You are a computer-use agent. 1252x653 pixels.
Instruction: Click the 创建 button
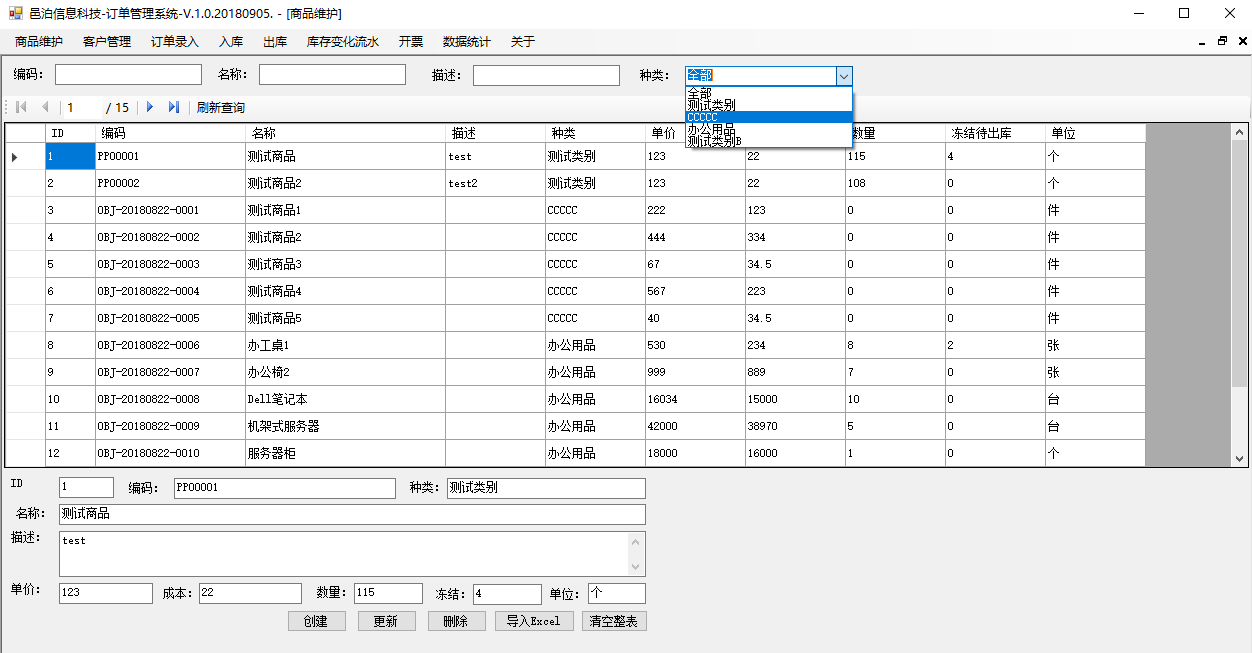[316, 621]
